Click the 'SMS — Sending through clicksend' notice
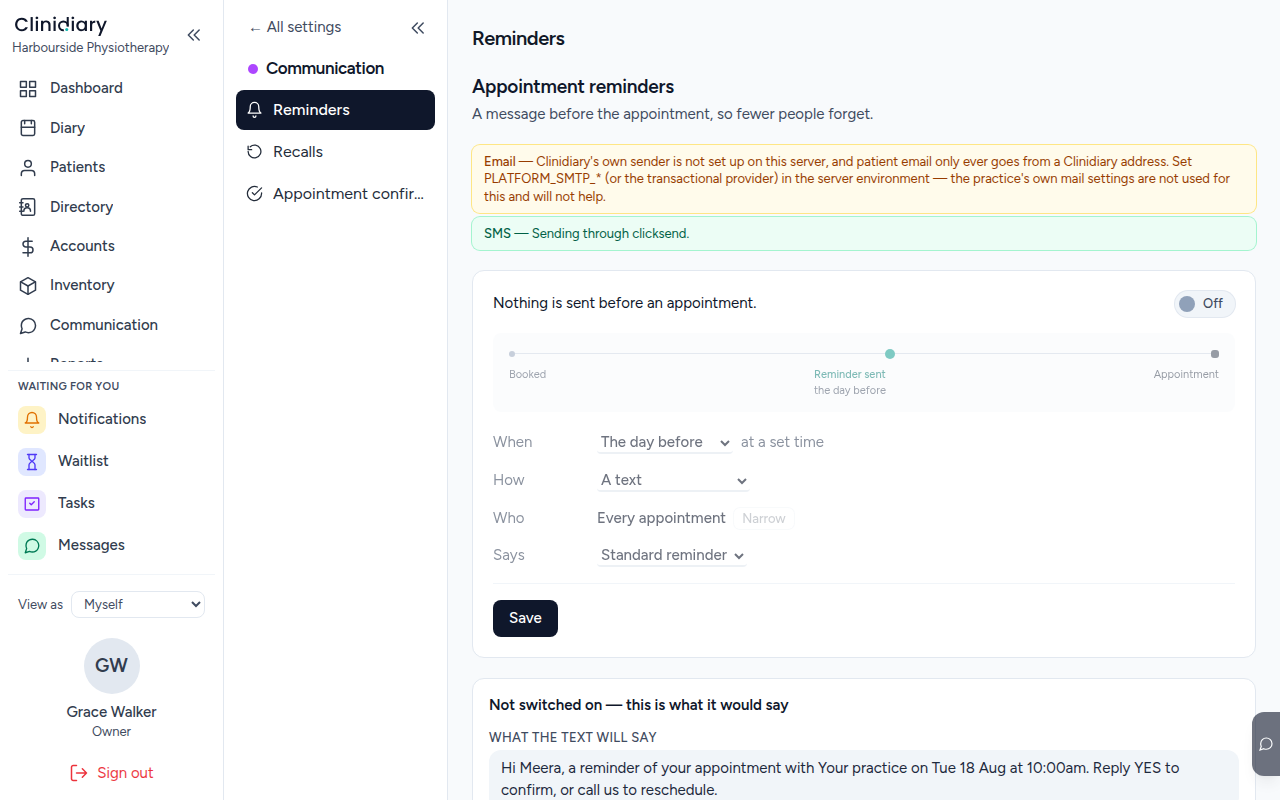Viewport: 1280px width, 800px height. point(864,233)
